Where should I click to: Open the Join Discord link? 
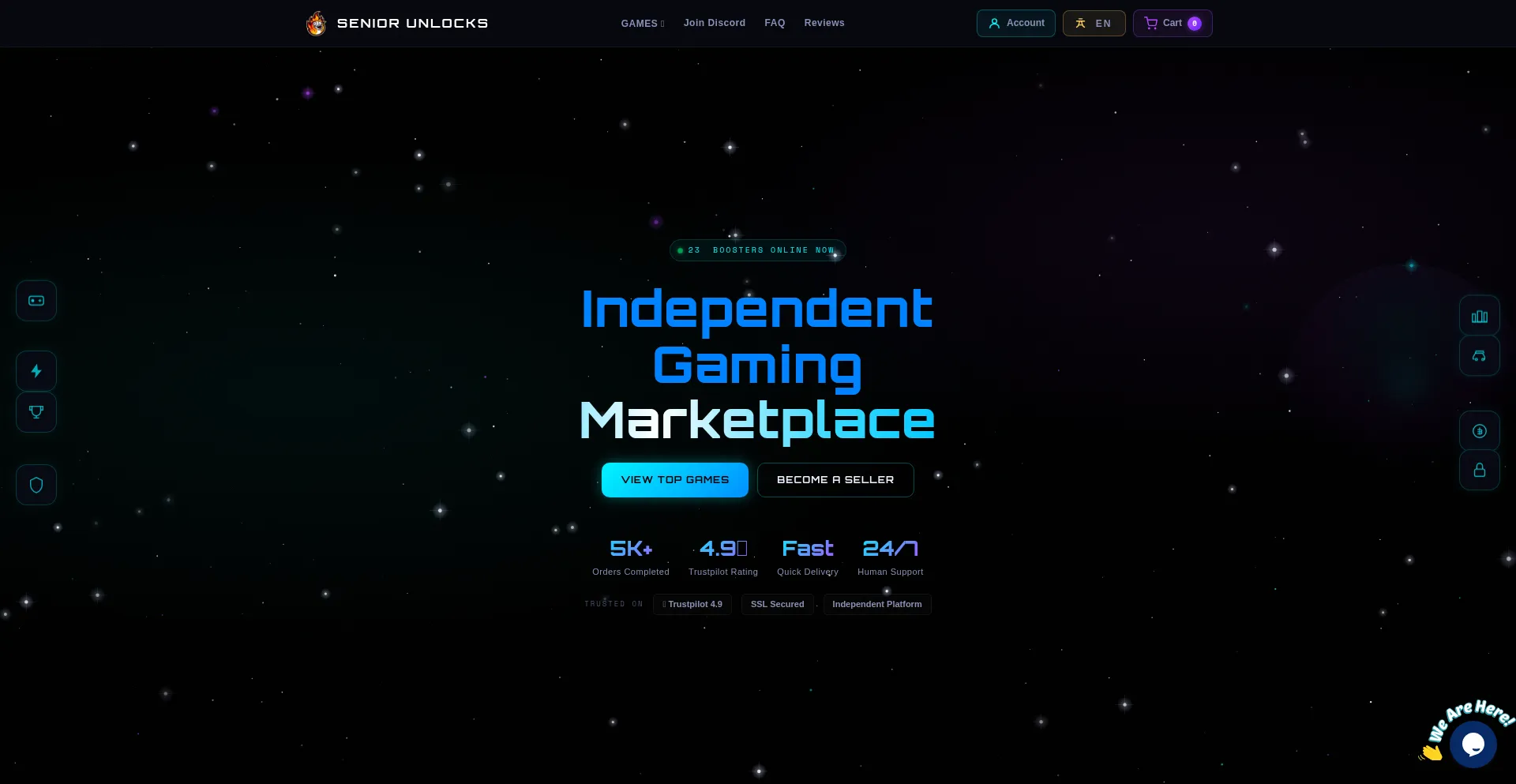pos(715,23)
